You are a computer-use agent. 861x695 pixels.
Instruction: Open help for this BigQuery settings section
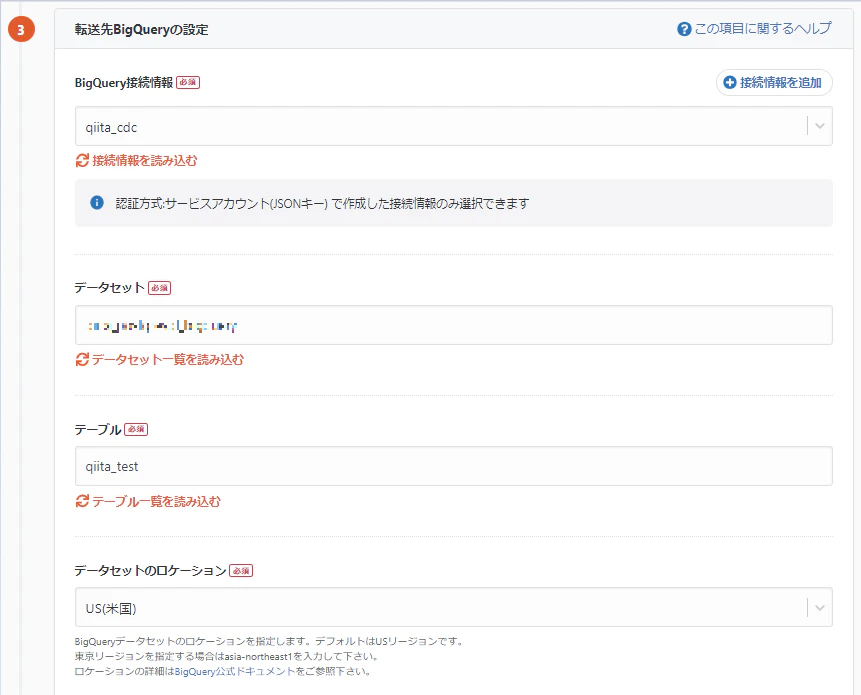coord(754,29)
